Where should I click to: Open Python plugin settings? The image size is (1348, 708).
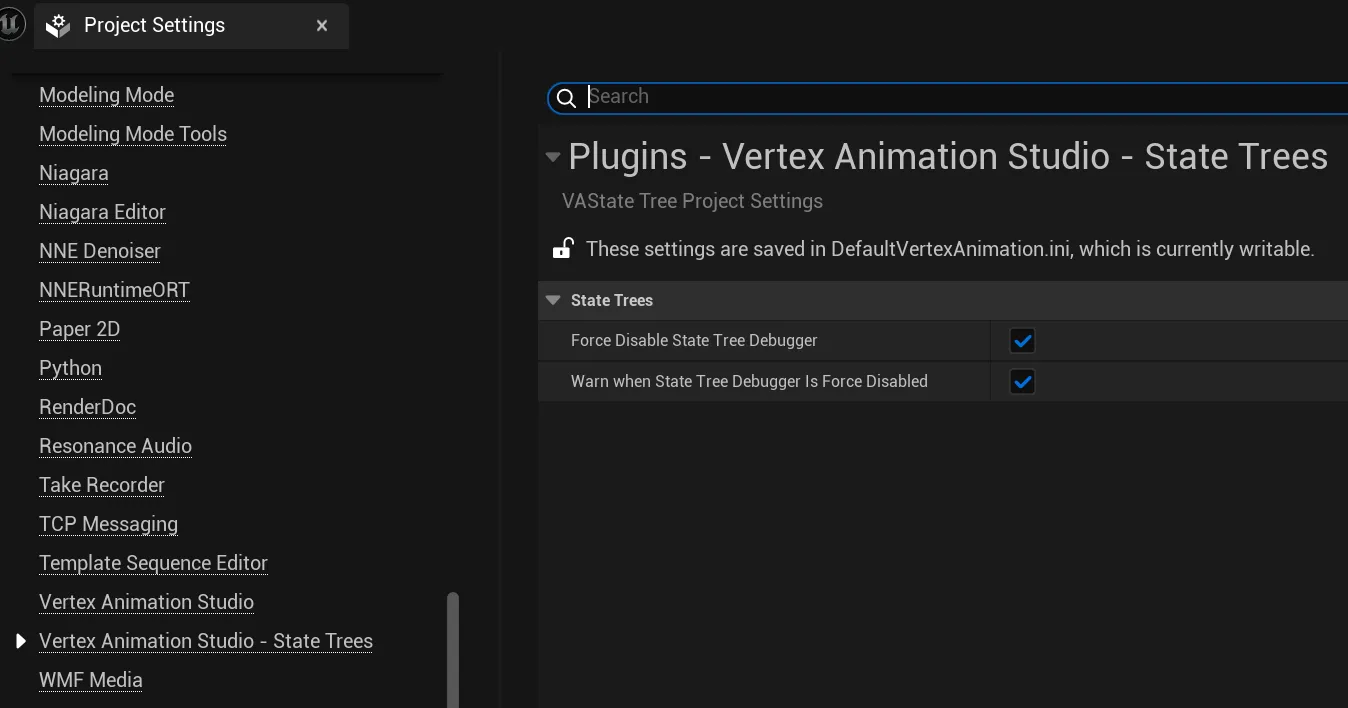(x=70, y=368)
